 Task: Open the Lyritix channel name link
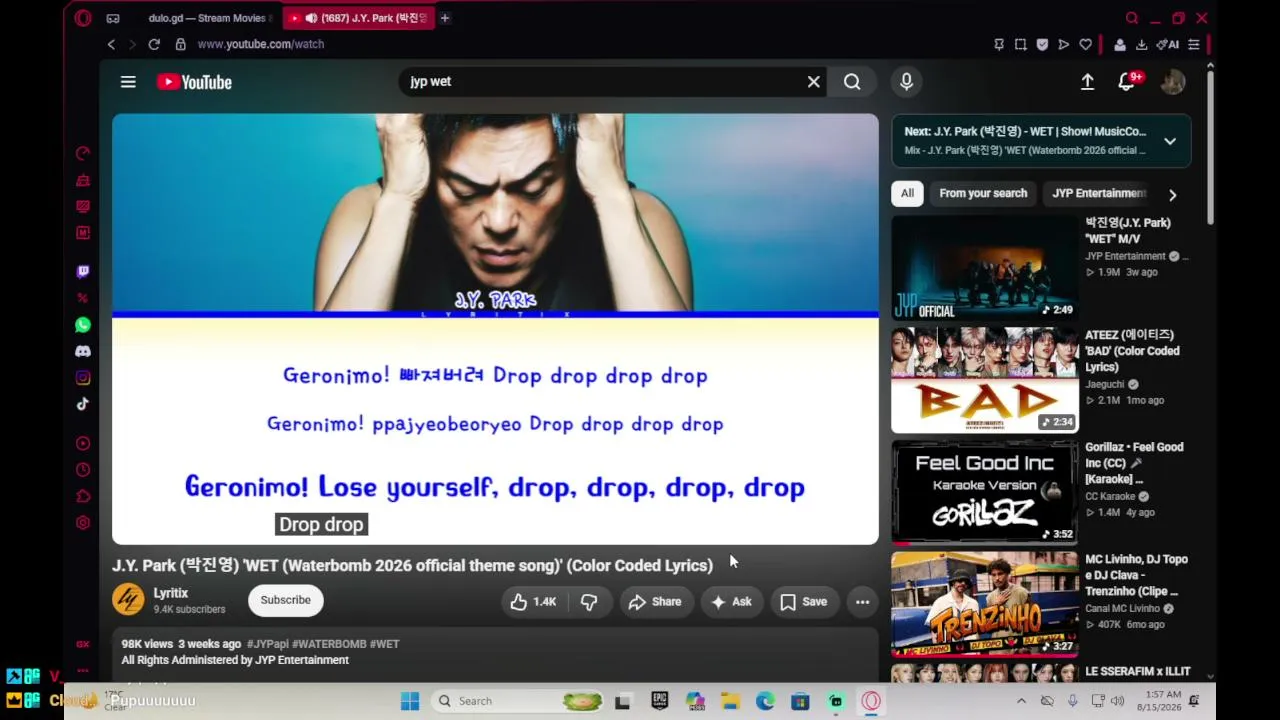point(171,593)
